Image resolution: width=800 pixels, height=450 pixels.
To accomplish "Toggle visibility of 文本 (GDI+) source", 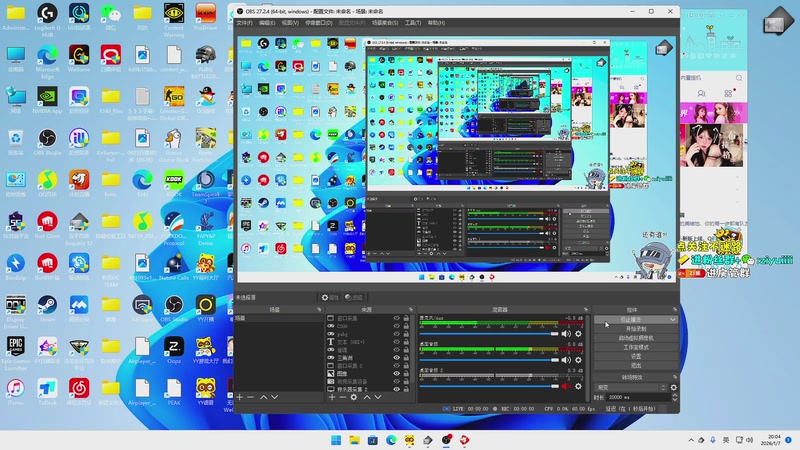I will tap(396, 342).
